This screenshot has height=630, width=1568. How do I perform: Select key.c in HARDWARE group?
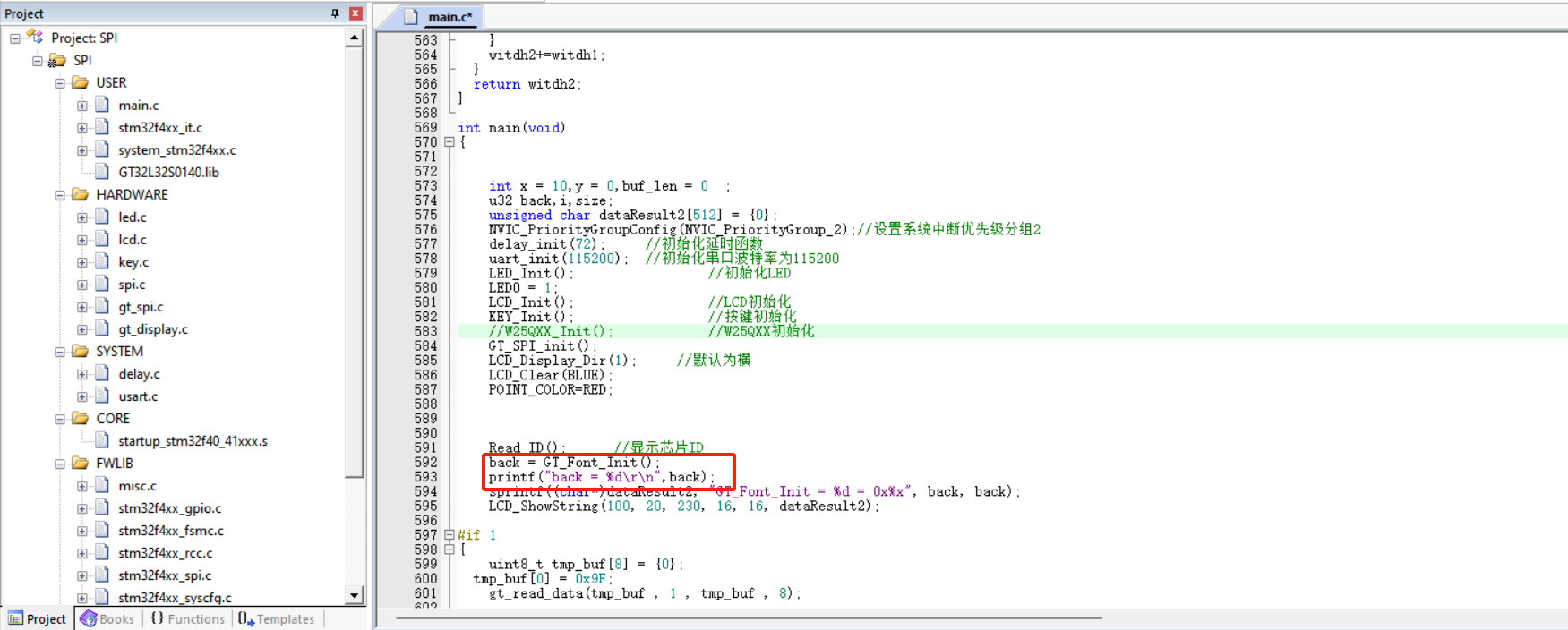[133, 262]
